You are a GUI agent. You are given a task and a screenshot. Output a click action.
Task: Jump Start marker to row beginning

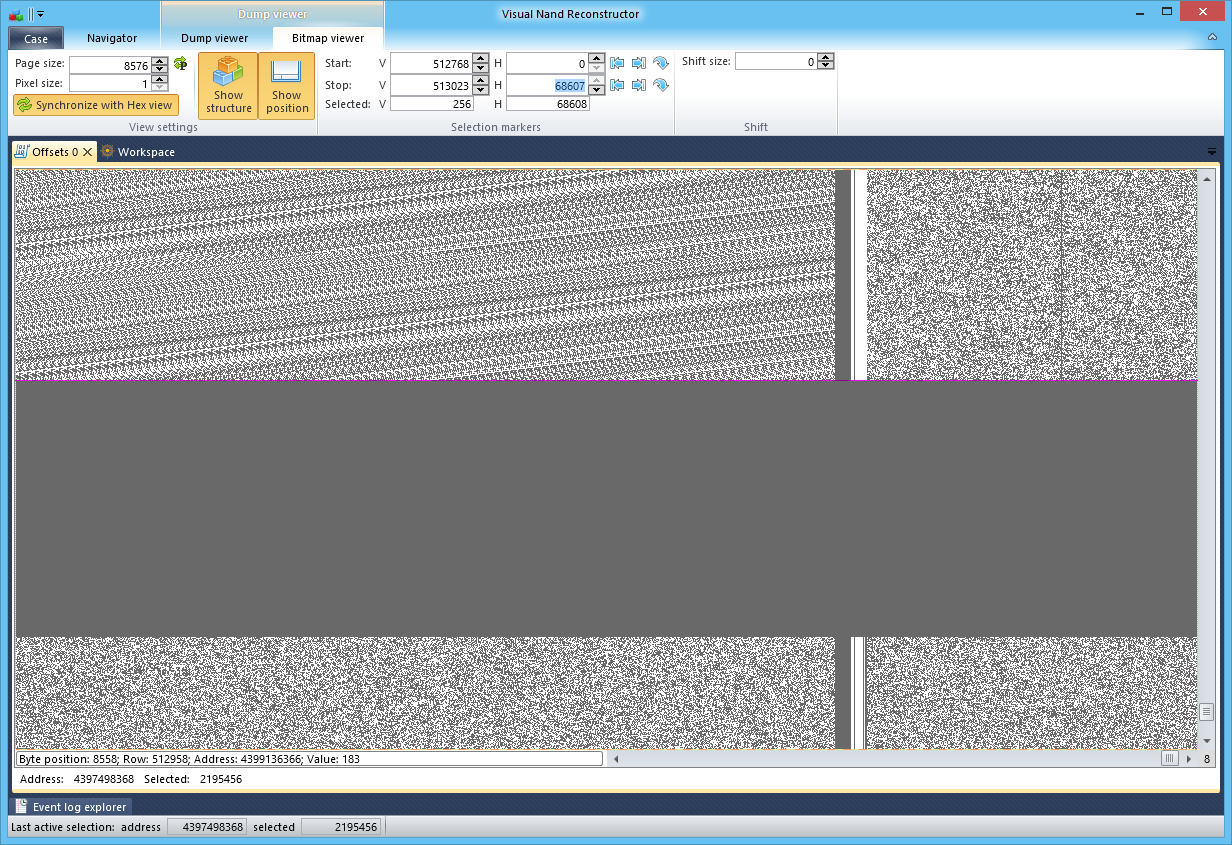(x=617, y=62)
